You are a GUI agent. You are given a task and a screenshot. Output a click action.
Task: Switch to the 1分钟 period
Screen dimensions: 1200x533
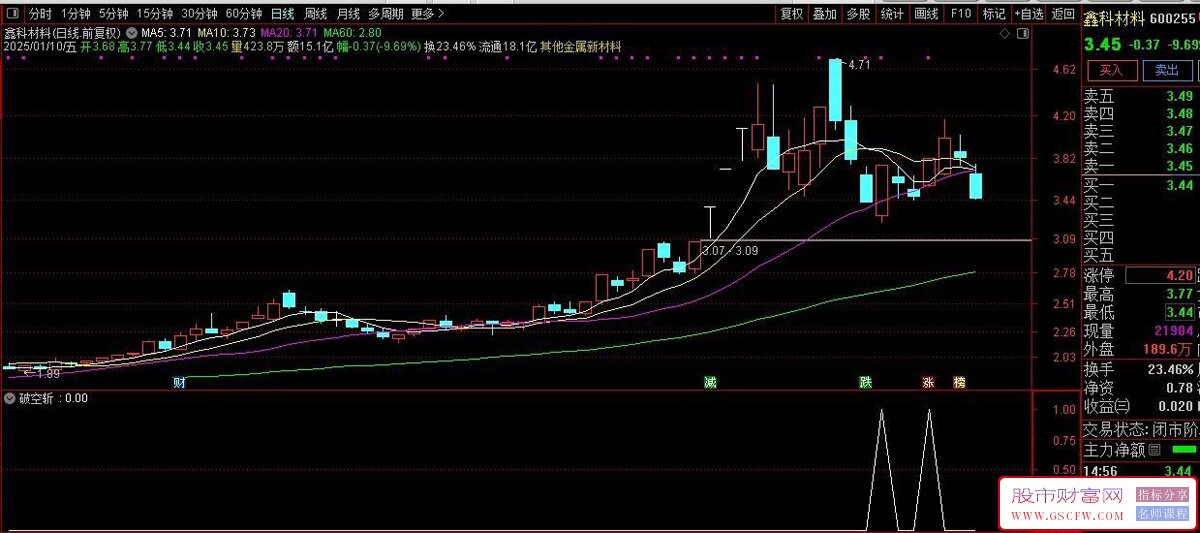pos(76,14)
